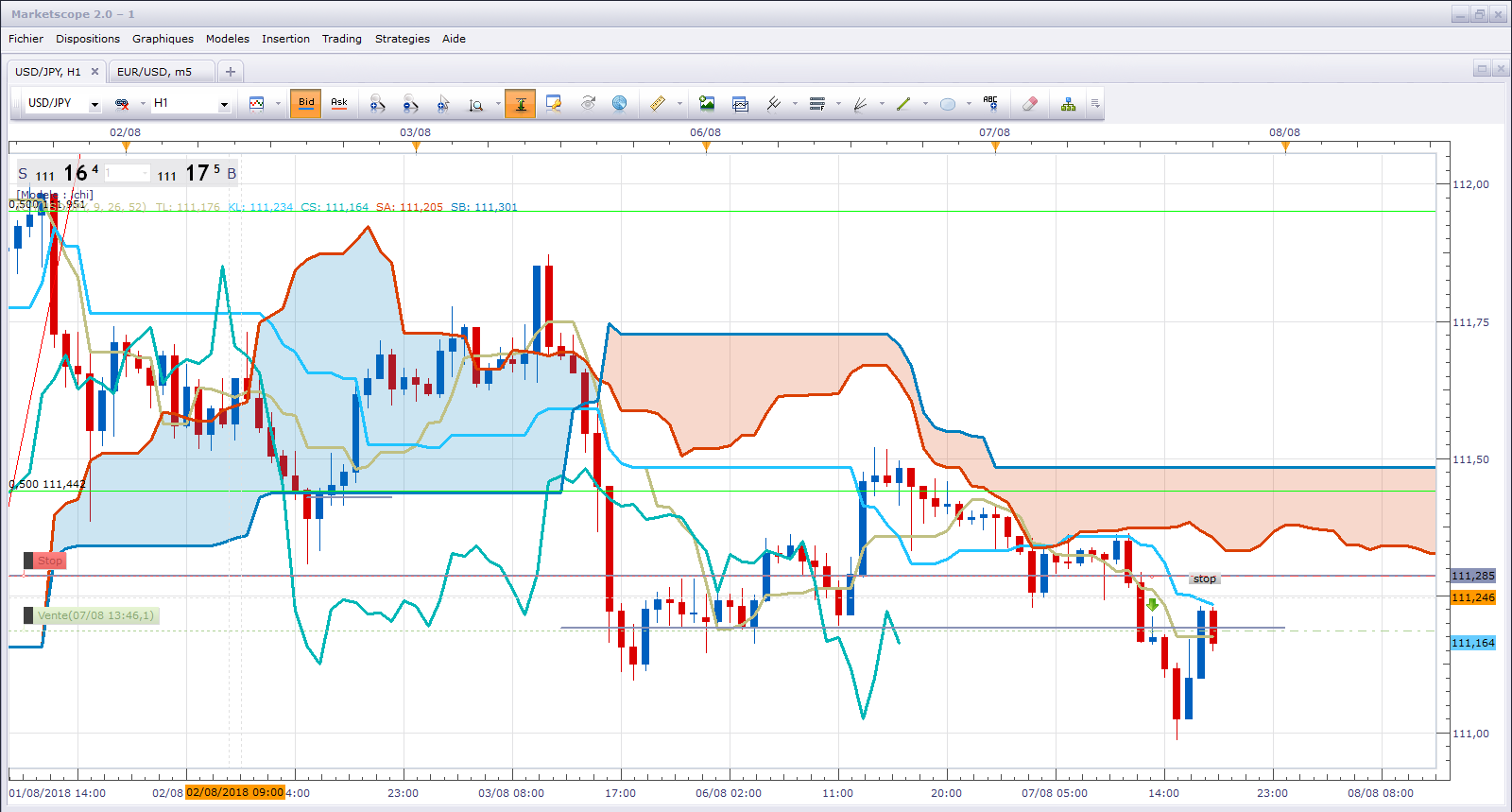This screenshot has width=1512, height=812.
Task: Select the yellow ruler measure tool
Action: point(658,104)
